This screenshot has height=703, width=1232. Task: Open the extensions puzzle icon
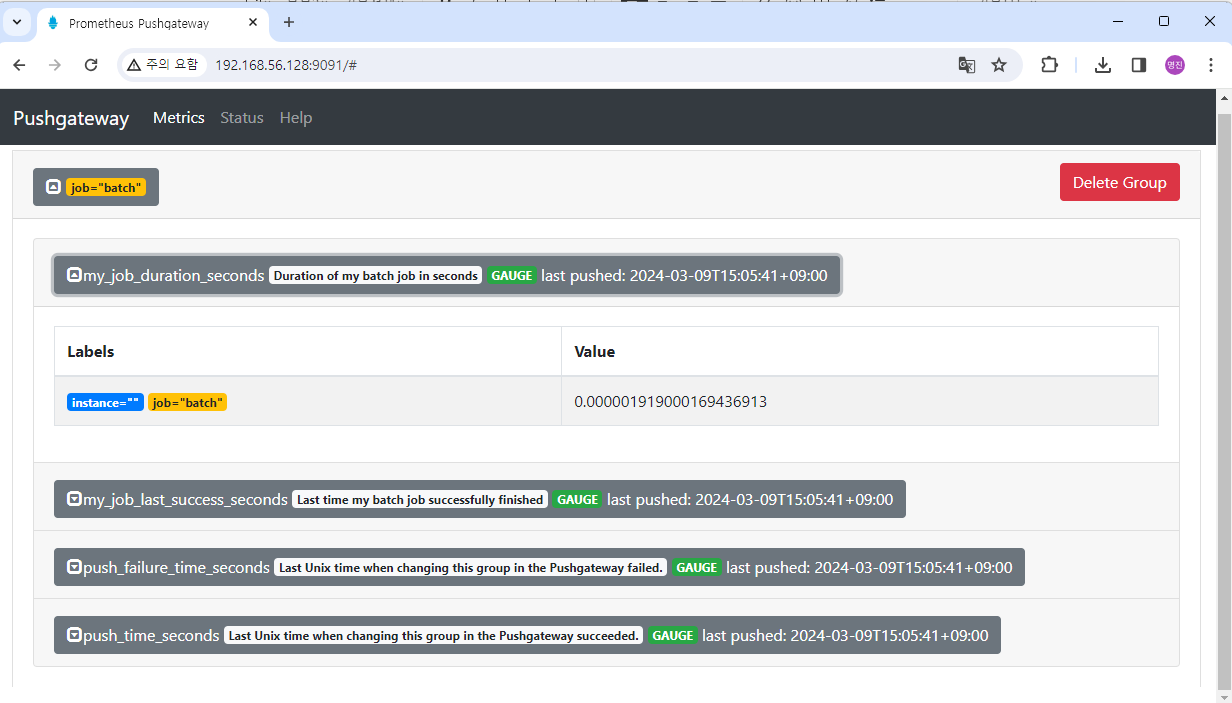[x=1049, y=65]
